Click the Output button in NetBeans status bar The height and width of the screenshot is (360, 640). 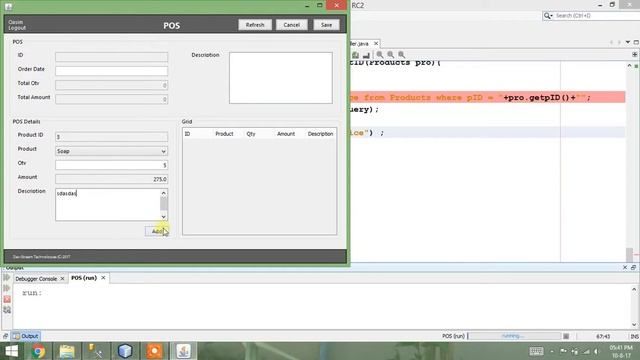coord(25,336)
